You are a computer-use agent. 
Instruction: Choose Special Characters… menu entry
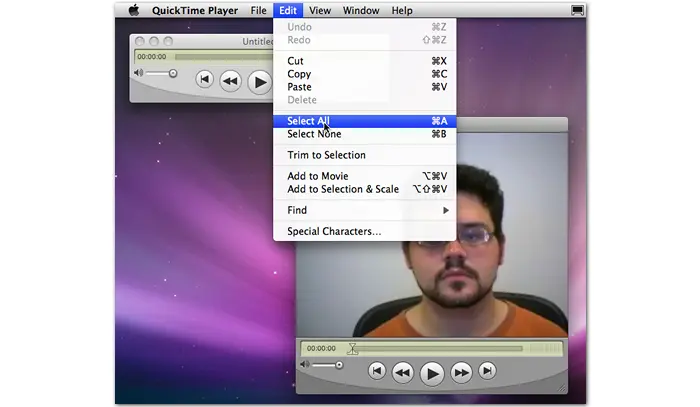click(365, 231)
